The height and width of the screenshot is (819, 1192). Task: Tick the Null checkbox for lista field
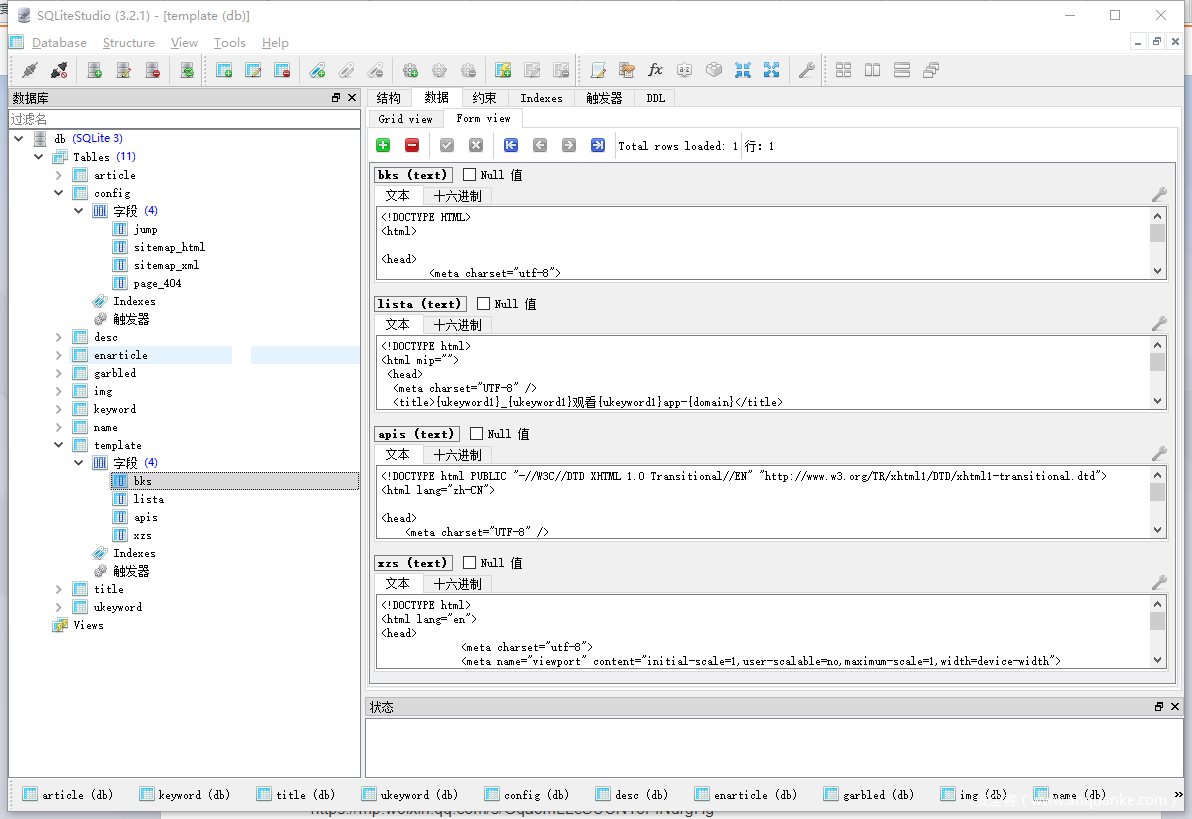click(x=484, y=304)
